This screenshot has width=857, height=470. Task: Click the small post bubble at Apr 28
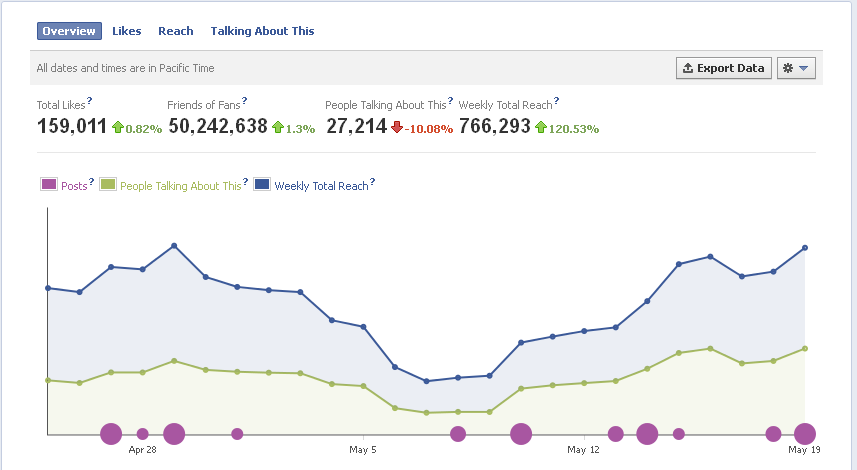click(143, 434)
